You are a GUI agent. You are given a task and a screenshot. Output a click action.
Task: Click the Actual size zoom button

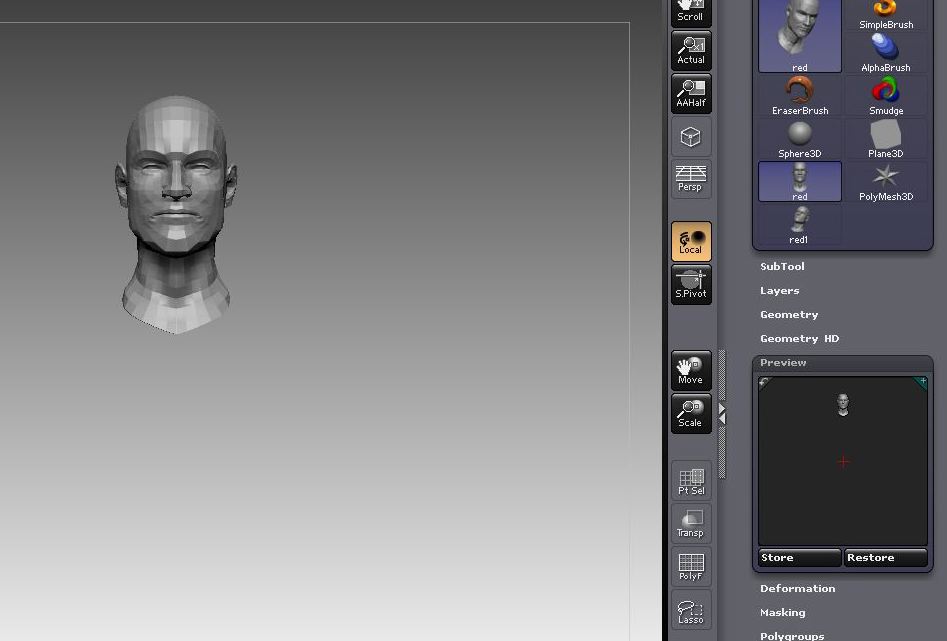tap(691, 51)
